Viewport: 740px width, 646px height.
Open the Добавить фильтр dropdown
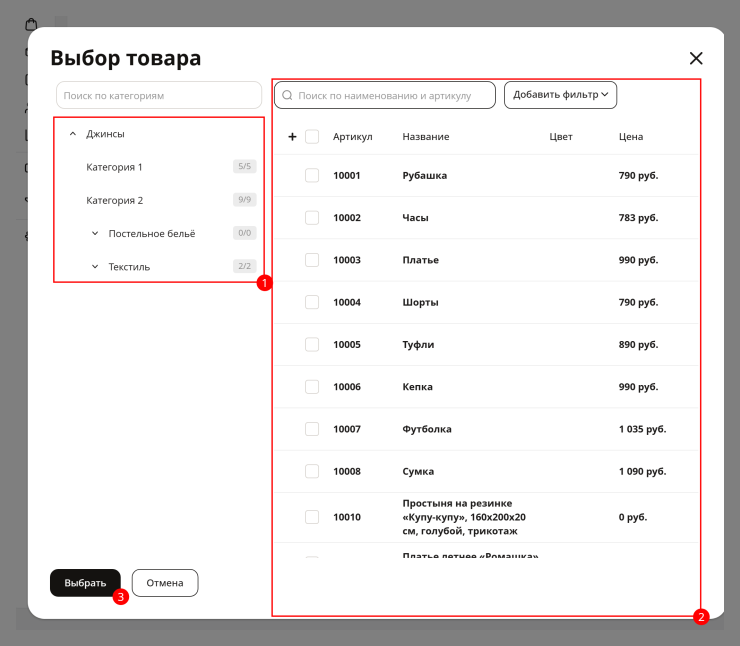[x=560, y=95]
